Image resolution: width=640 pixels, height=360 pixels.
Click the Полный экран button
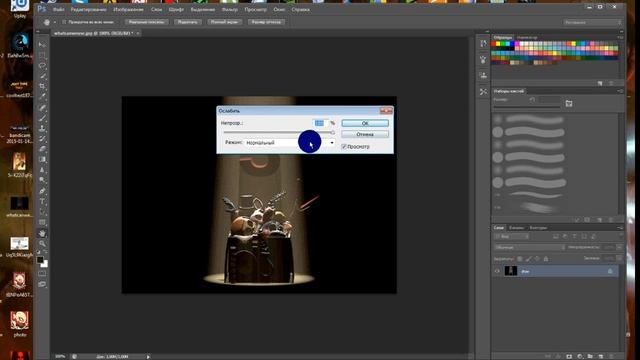tap(224, 22)
